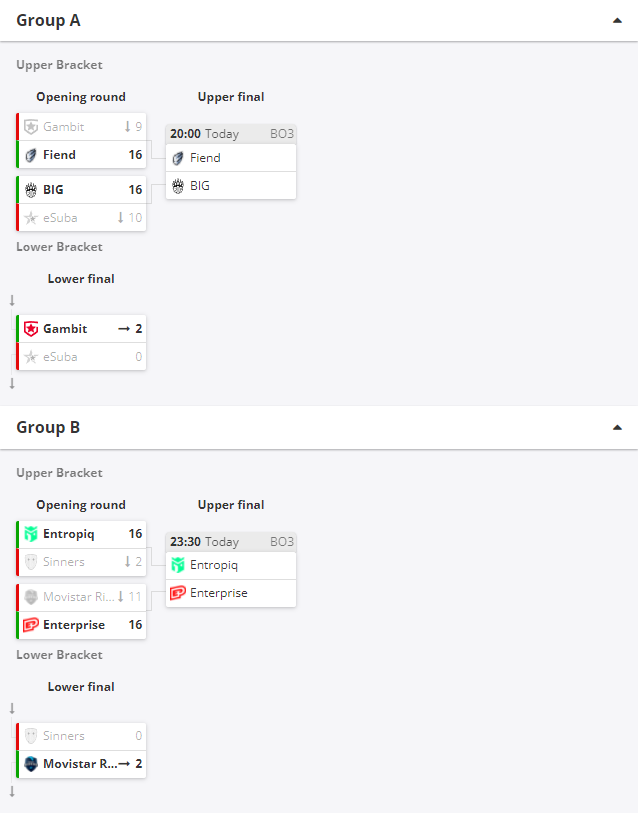This screenshot has height=813, width=638.
Task: Collapse the Group B section arrow
Action: point(617,427)
